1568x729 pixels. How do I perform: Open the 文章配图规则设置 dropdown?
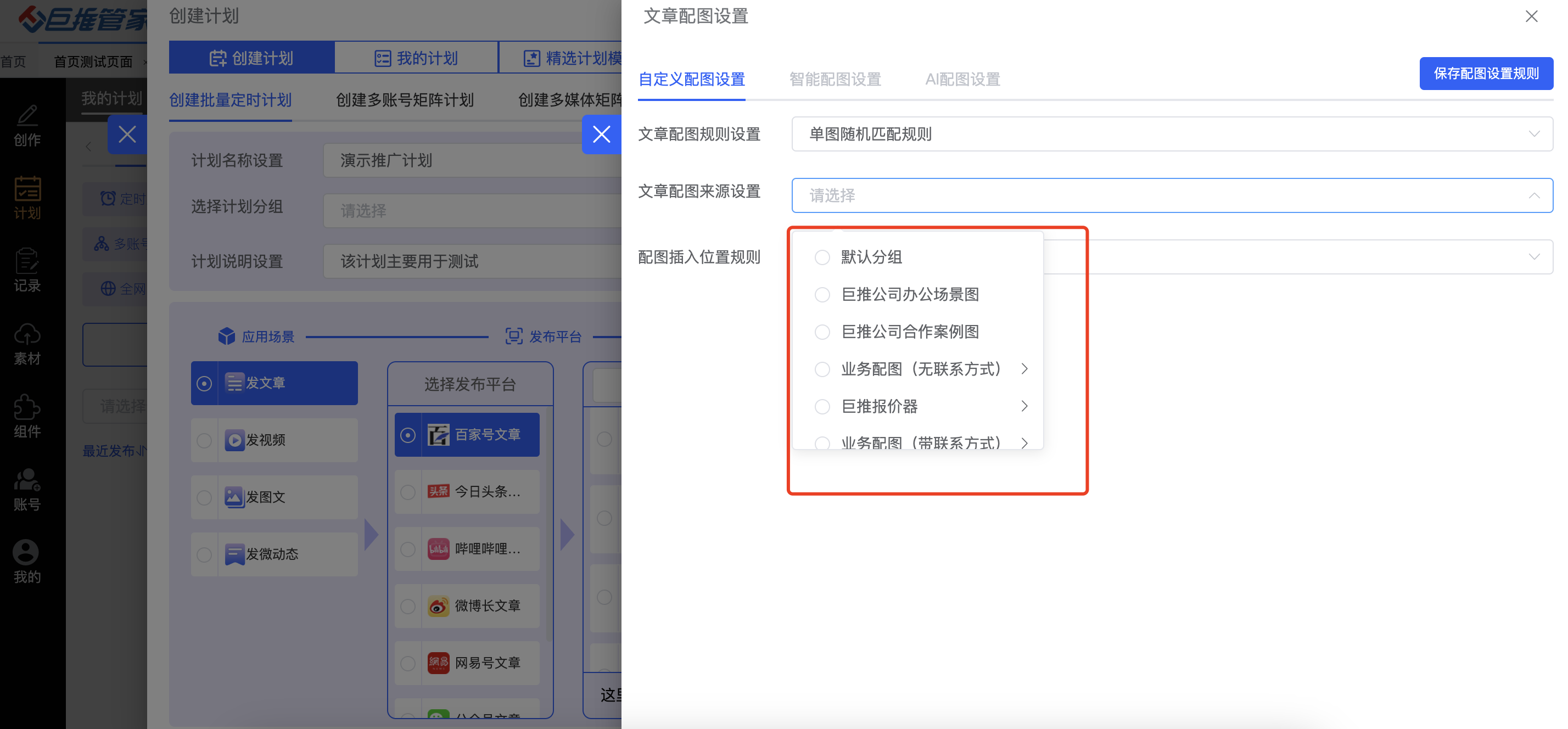pyautogui.click(x=1172, y=134)
